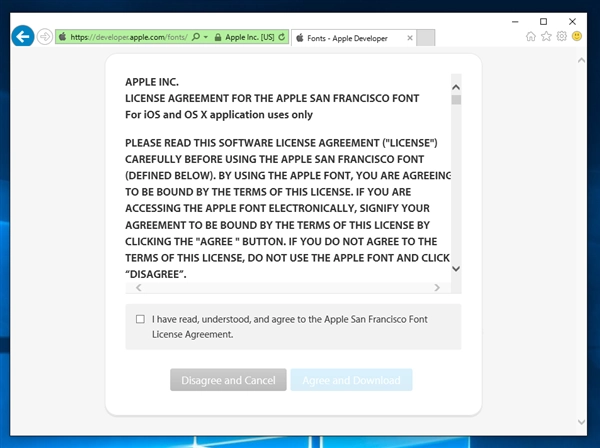Open the address bar dropdown arrow
The width and height of the screenshot is (600, 448).
click(206, 37)
